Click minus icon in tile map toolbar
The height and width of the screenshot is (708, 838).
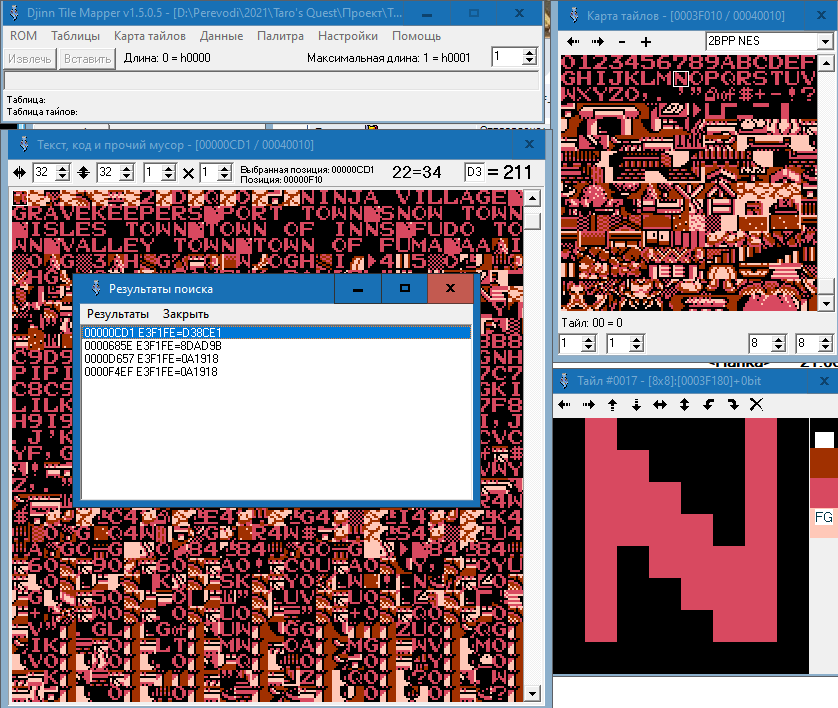tap(622, 41)
